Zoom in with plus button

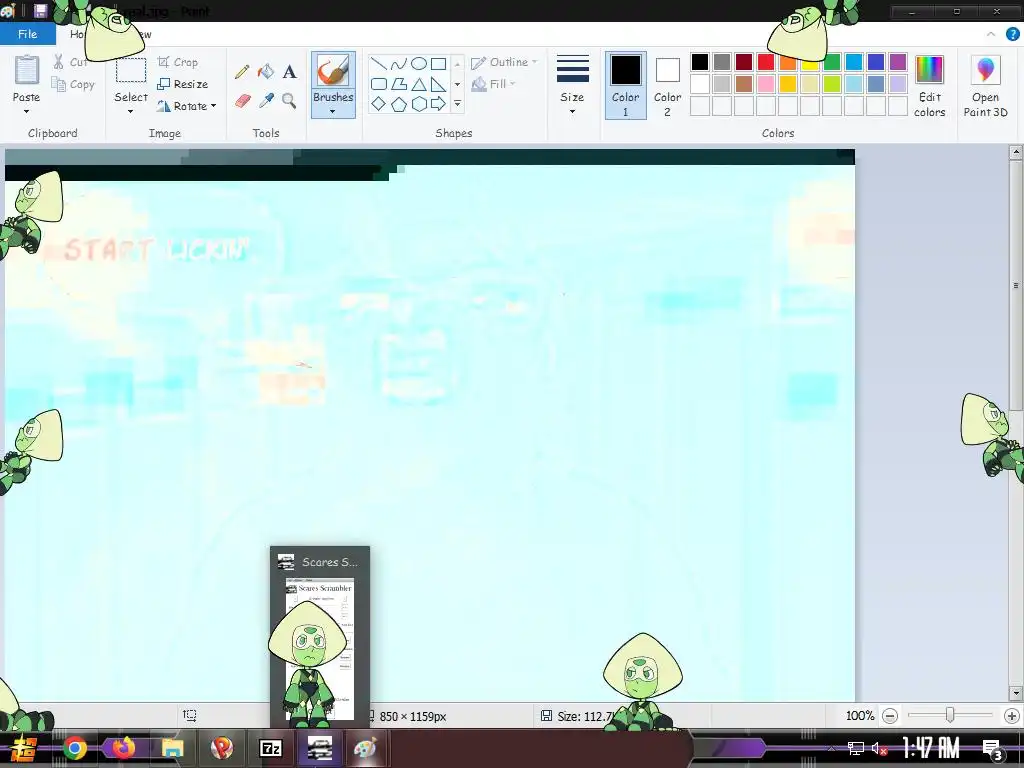1012,716
